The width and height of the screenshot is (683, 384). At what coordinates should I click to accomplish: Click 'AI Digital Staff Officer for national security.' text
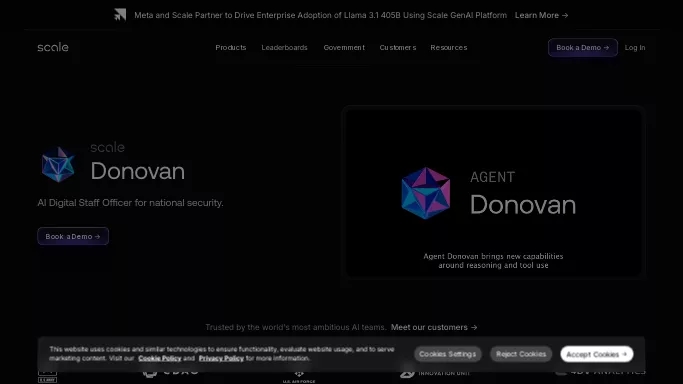130,203
